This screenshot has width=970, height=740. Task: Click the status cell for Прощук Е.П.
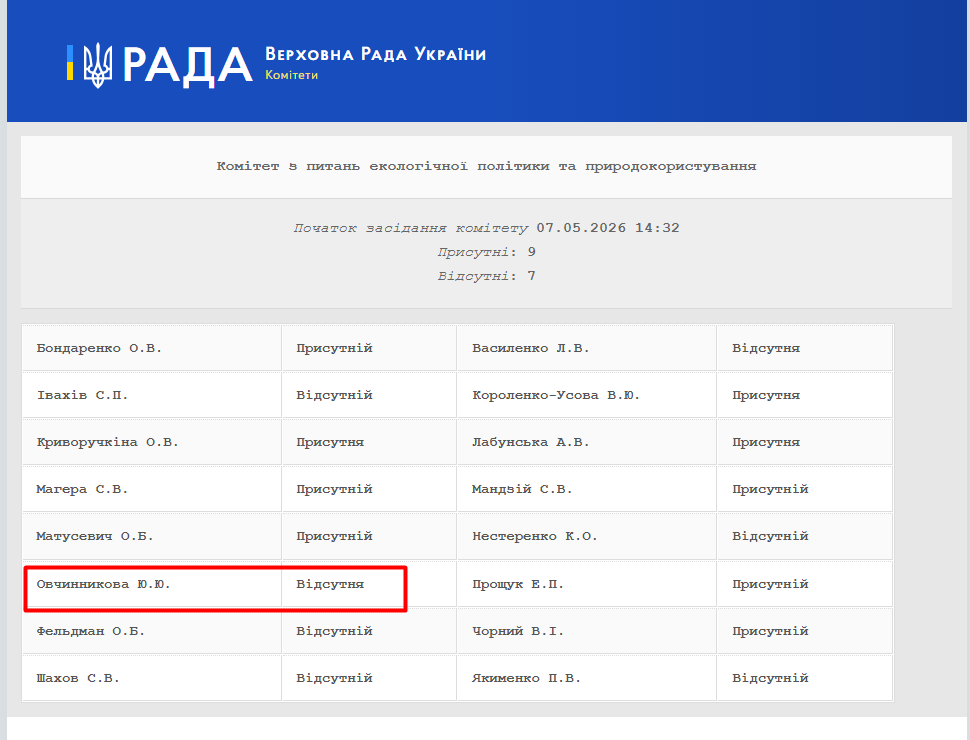805,584
